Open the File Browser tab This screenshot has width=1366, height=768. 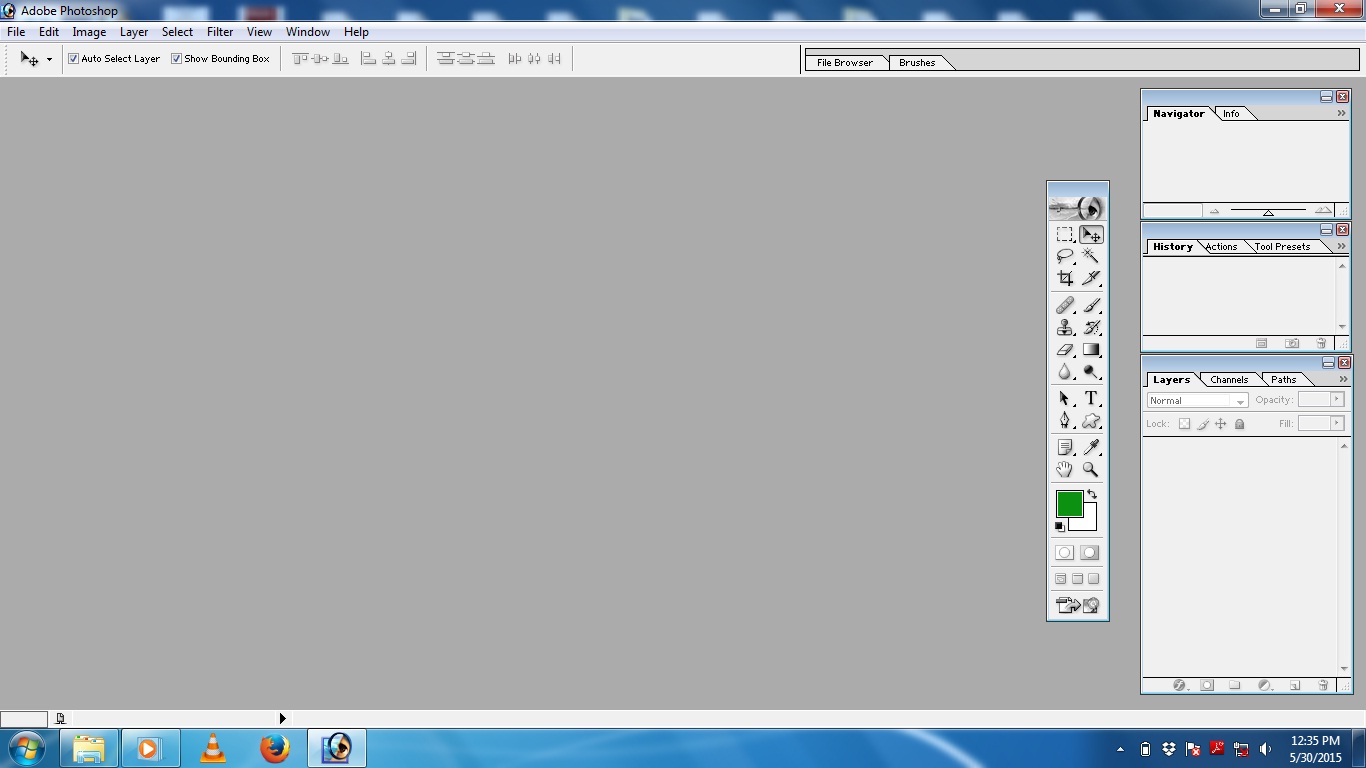point(845,62)
